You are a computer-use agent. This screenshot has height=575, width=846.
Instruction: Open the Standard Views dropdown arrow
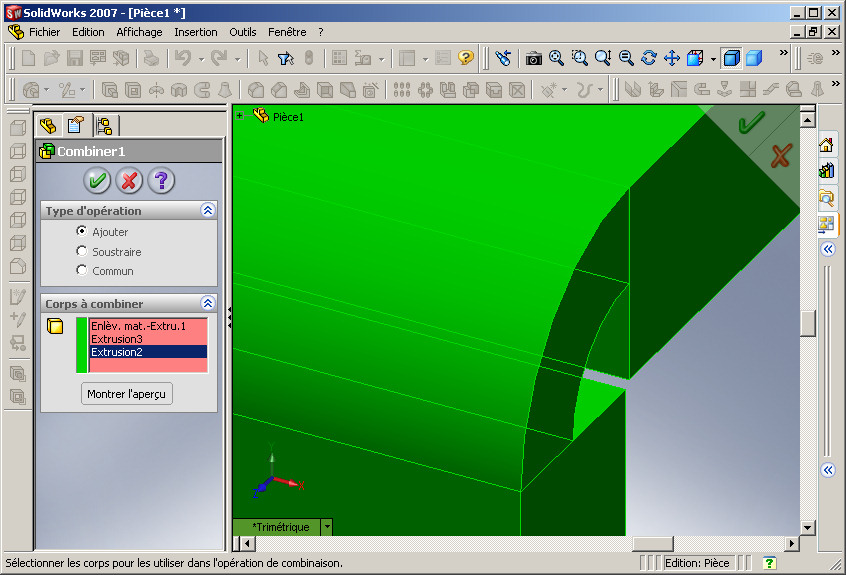(x=713, y=59)
